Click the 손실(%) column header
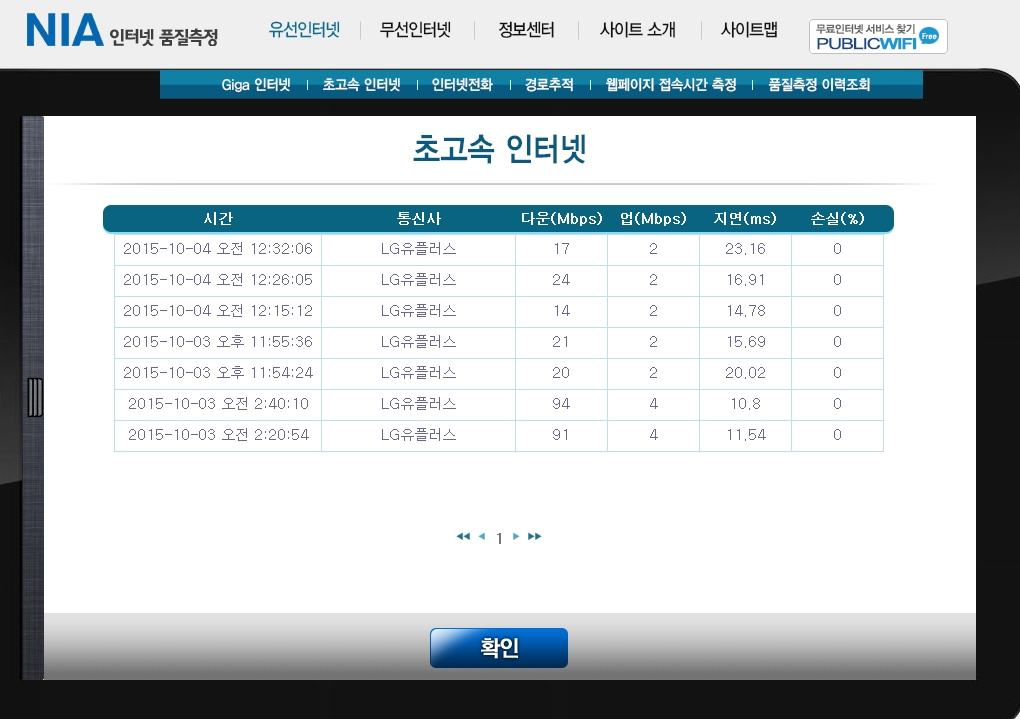The height and width of the screenshot is (719, 1020). pyautogui.click(x=837, y=219)
